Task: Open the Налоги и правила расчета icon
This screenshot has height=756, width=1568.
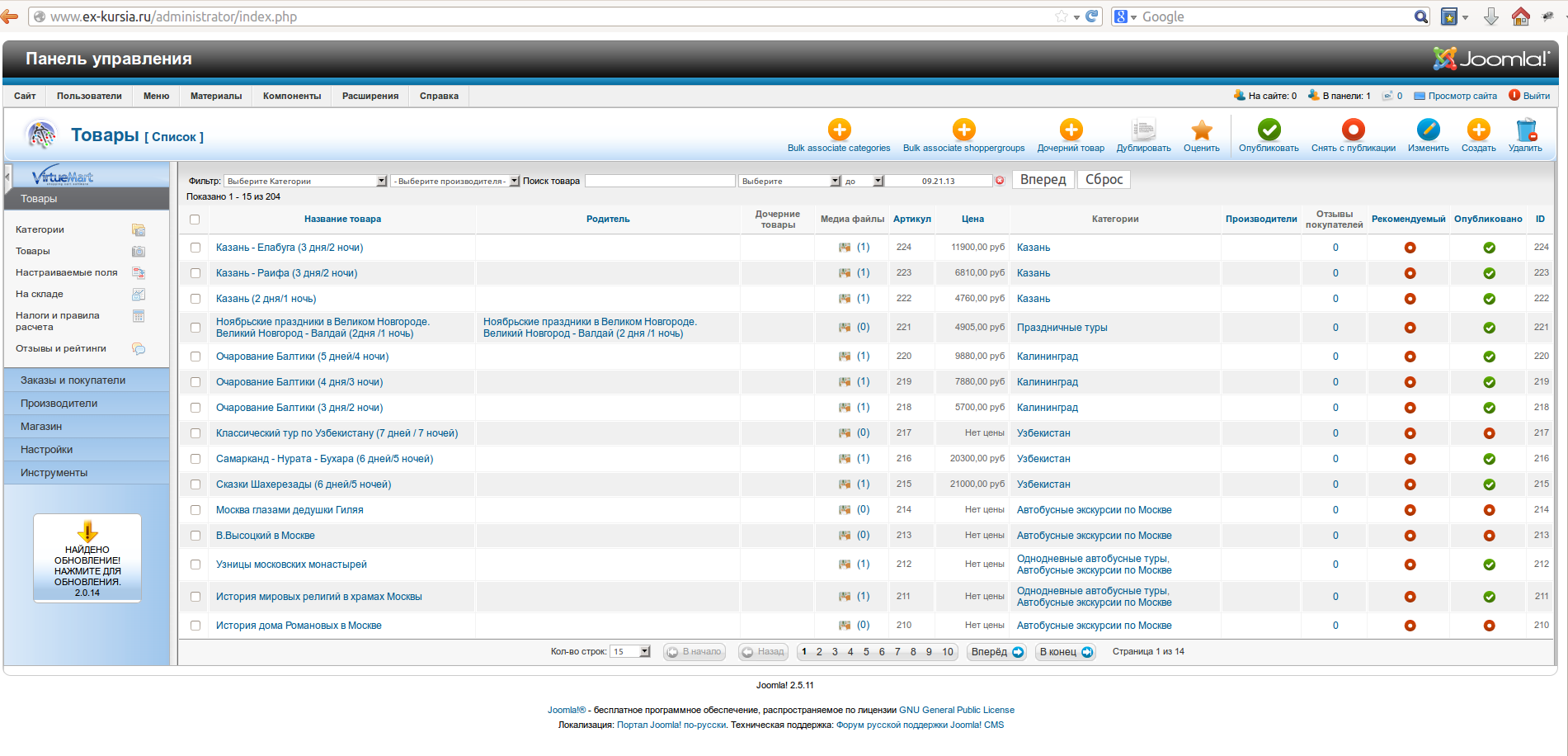Action: [139, 316]
